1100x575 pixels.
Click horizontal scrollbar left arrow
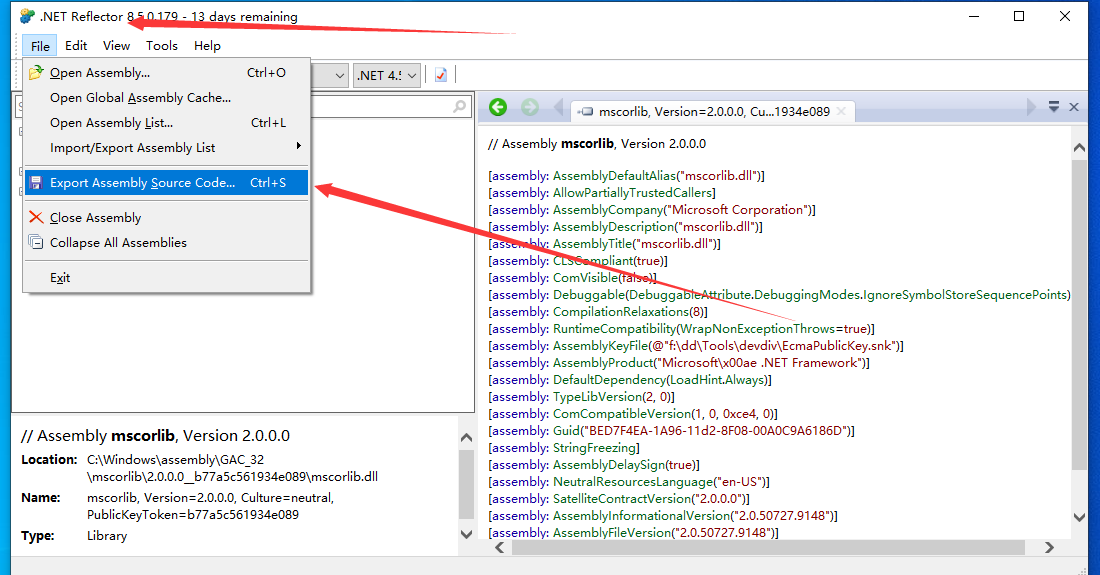pyautogui.click(x=499, y=548)
